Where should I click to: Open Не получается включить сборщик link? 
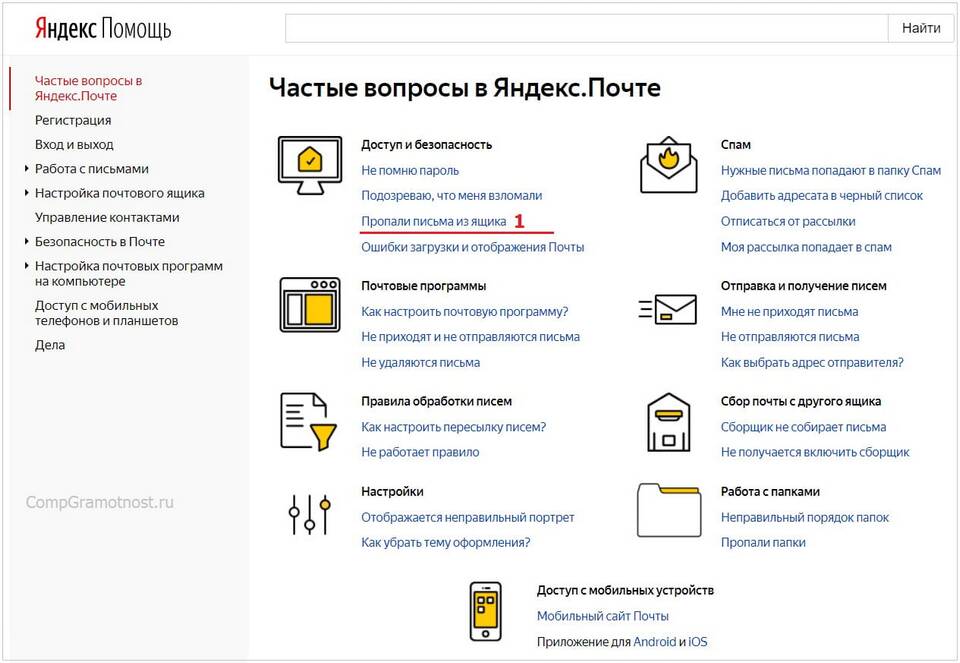pos(815,452)
